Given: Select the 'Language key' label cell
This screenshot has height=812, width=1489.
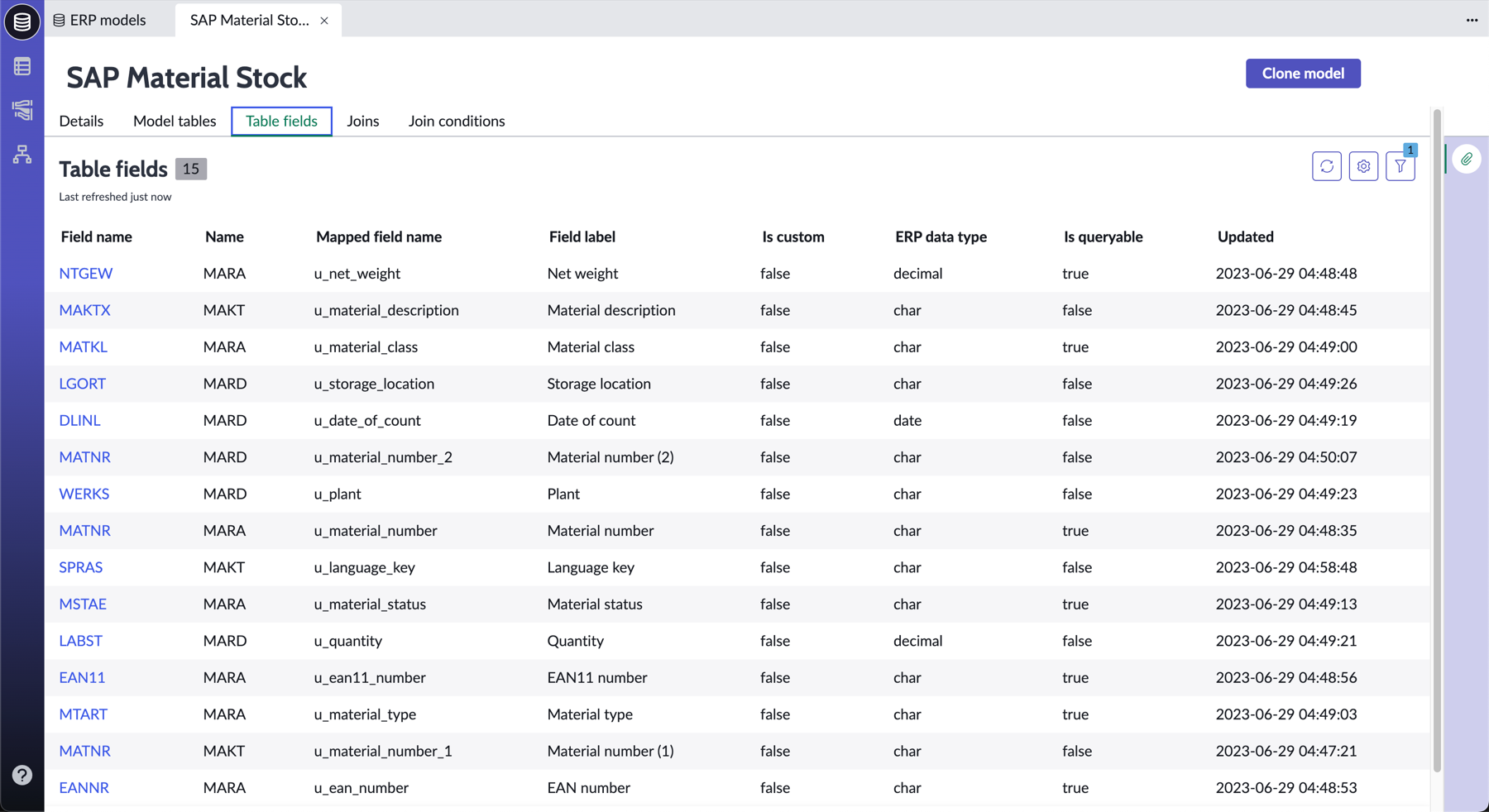Looking at the screenshot, I should pos(591,567).
